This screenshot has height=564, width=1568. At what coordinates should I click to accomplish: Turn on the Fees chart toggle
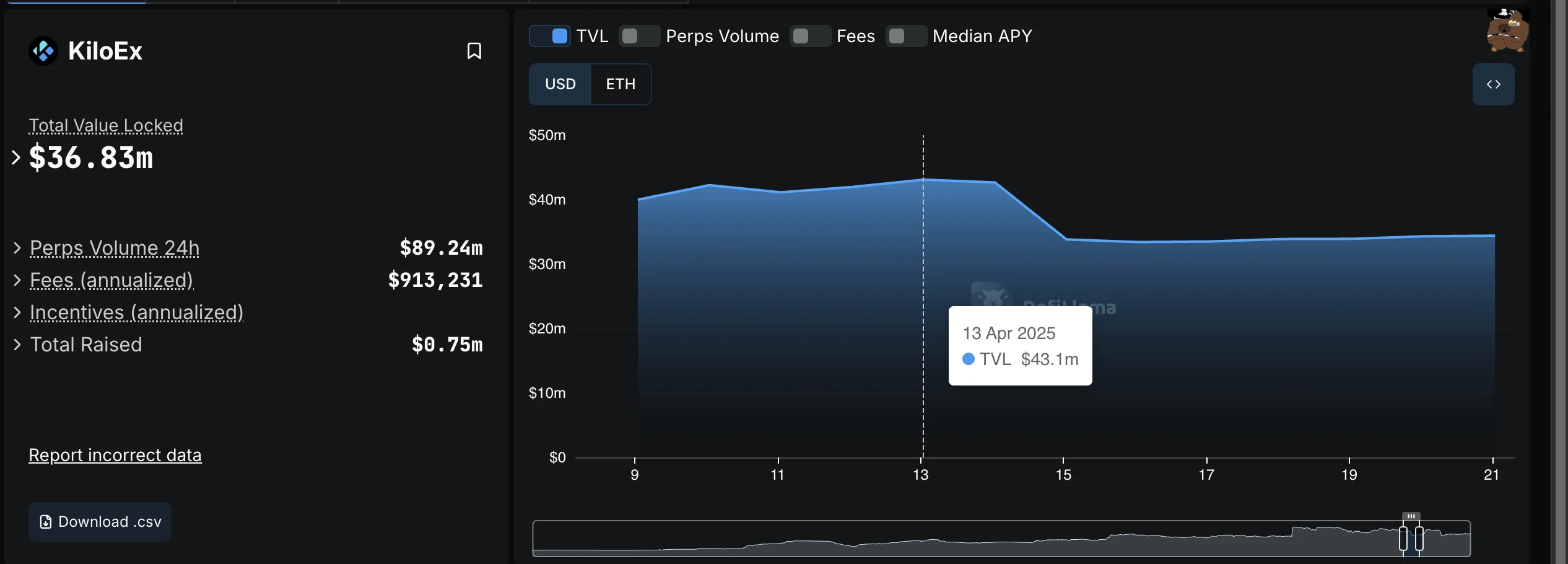coord(810,36)
